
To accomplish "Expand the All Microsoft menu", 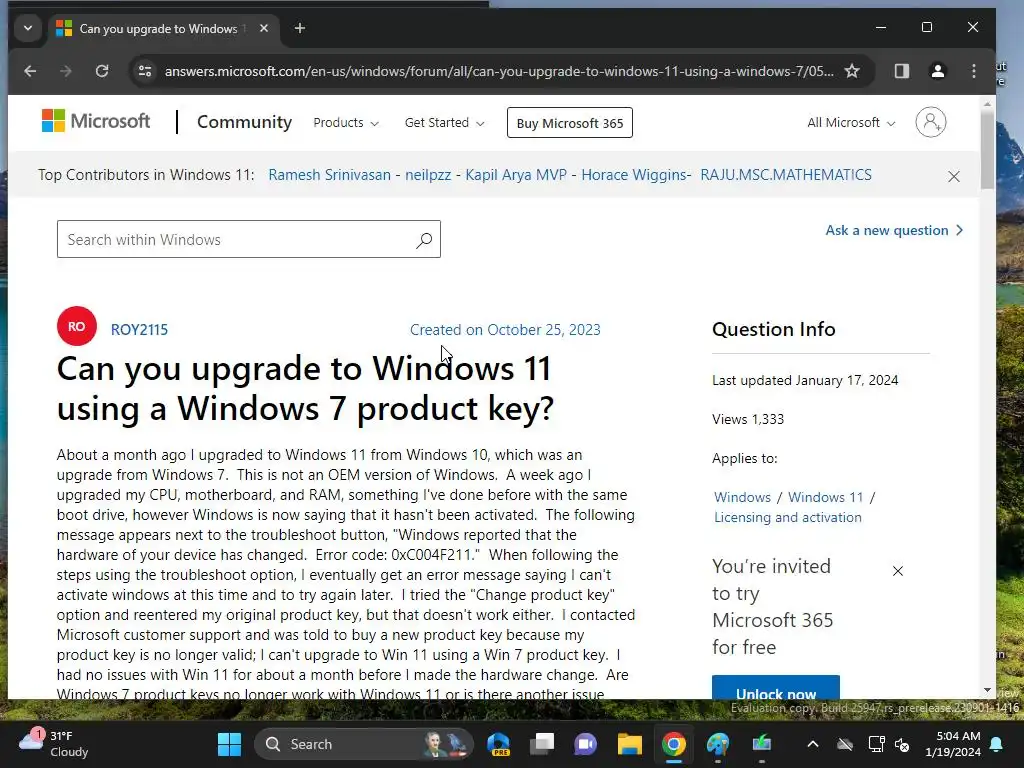I will pos(850,123).
